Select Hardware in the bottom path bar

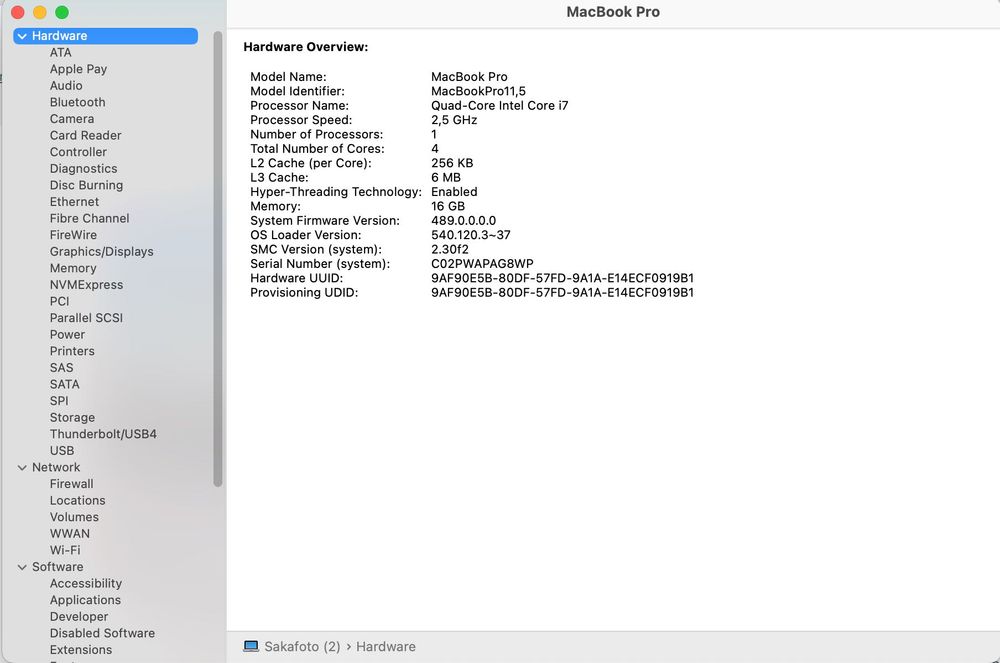[x=386, y=646]
